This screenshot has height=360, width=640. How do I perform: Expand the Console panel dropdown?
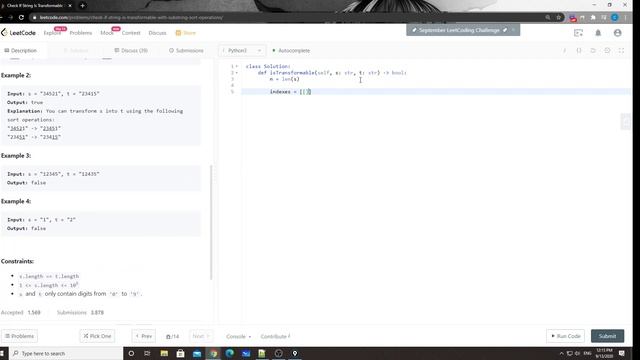click(x=239, y=336)
